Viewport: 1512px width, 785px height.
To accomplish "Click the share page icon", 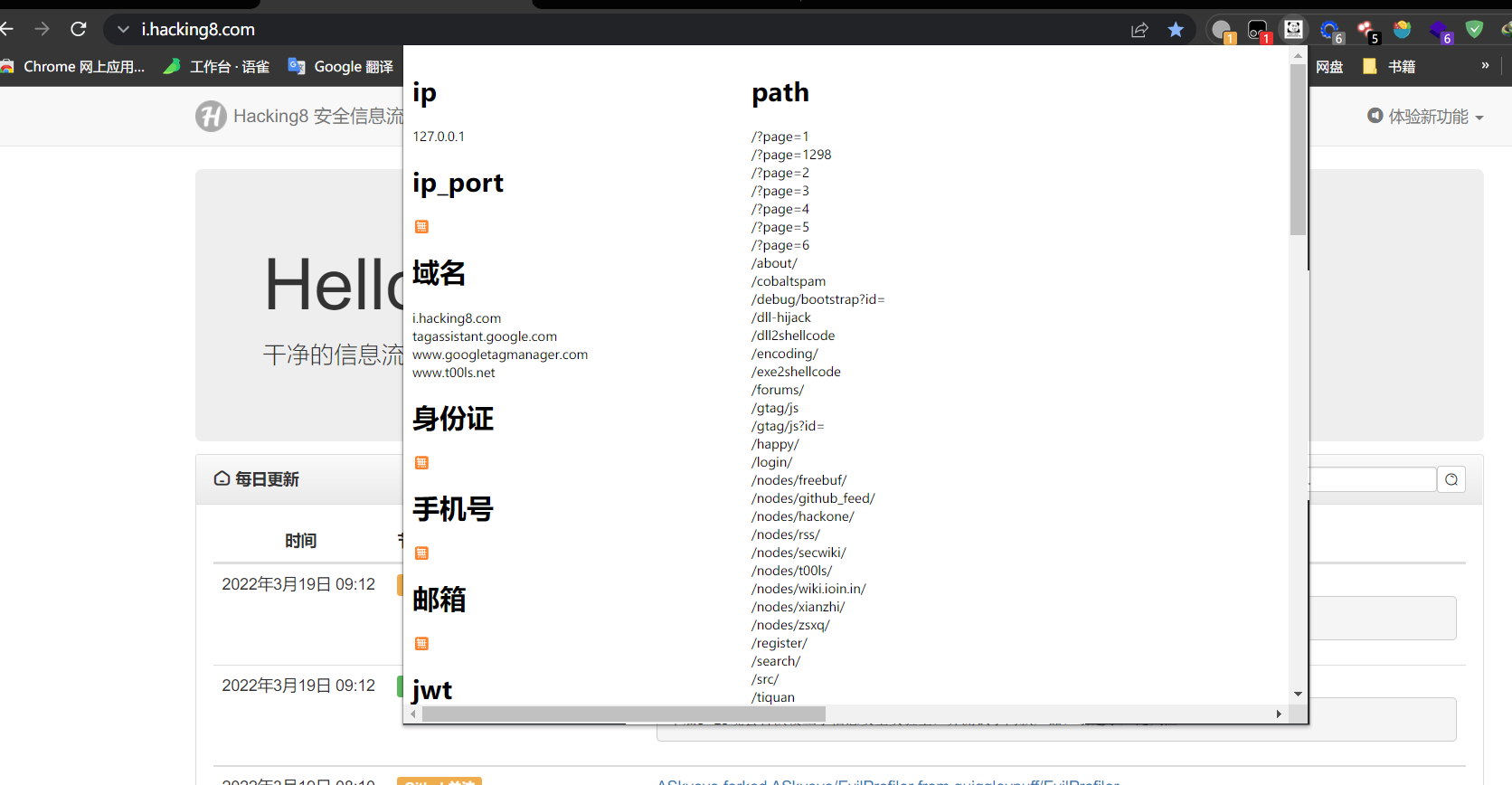I will [1139, 30].
